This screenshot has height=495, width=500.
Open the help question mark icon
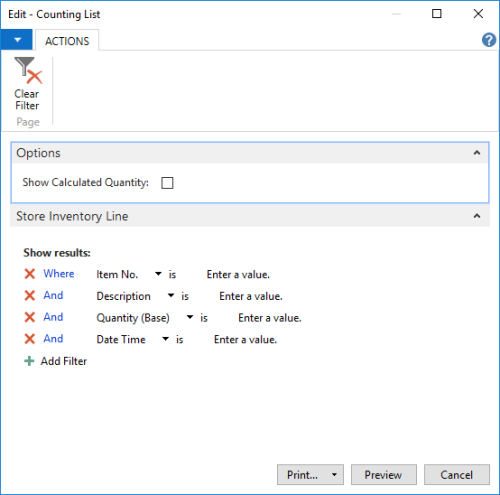(x=489, y=40)
